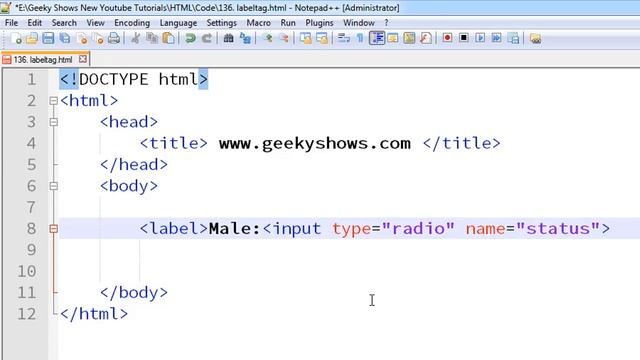Viewport: 640px width, 360px height.
Task: Open the Encoding menu
Action: (132, 23)
